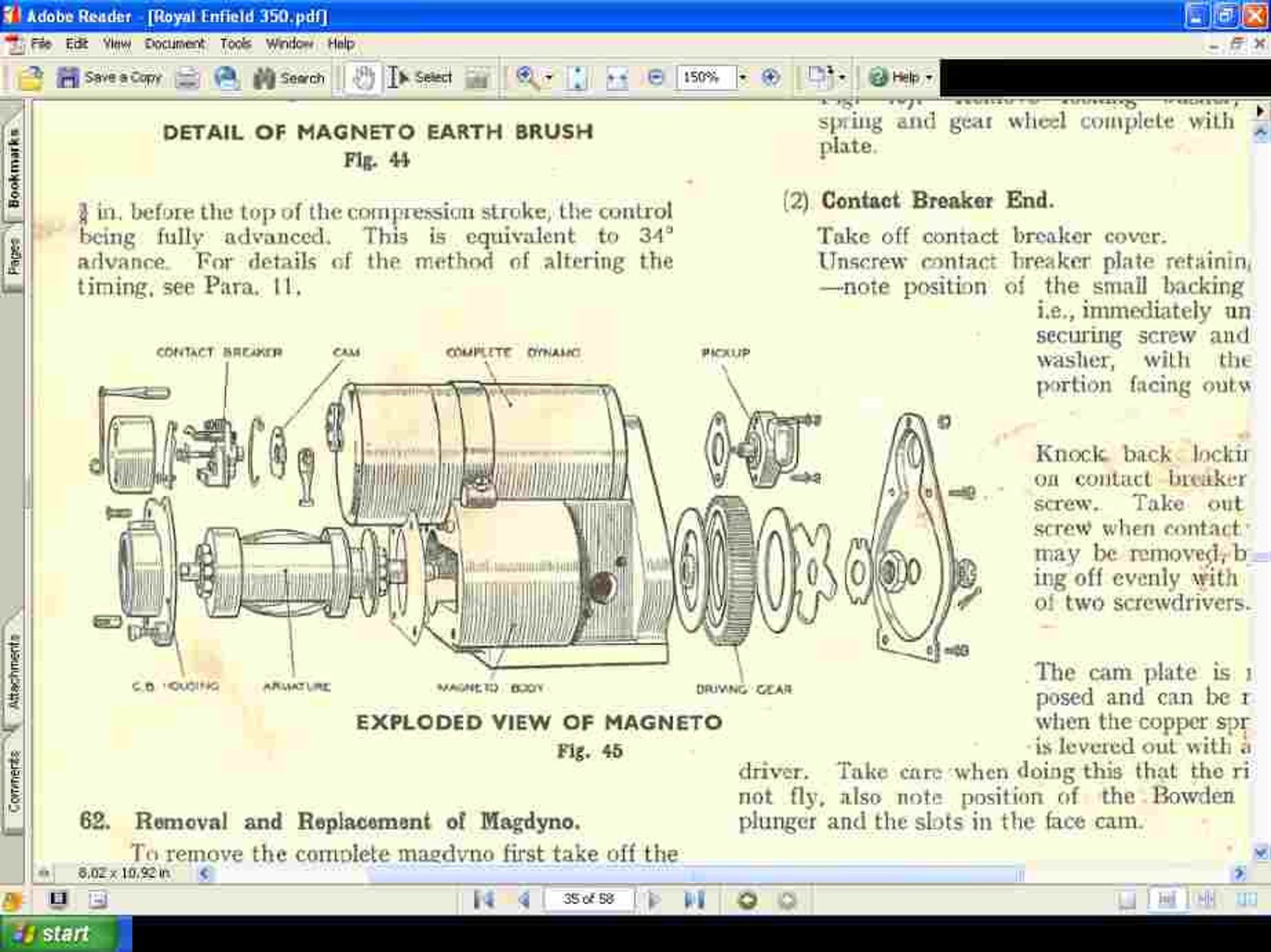This screenshot has width=1271, height=952.
Task: Open a PDF with the folder icon
Action: tap(30, 78)
